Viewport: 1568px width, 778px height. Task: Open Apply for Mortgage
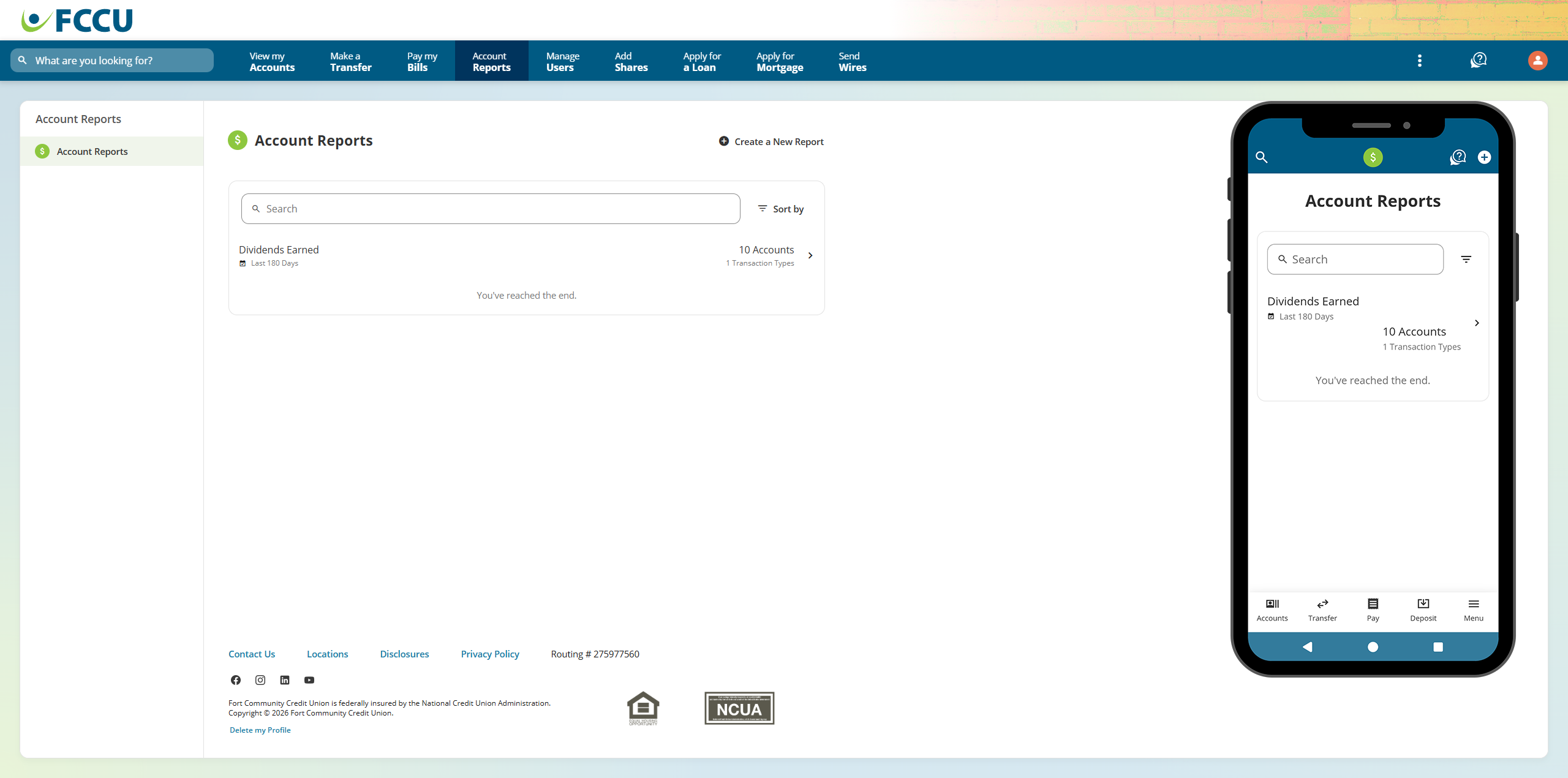[x=780, y=61]
